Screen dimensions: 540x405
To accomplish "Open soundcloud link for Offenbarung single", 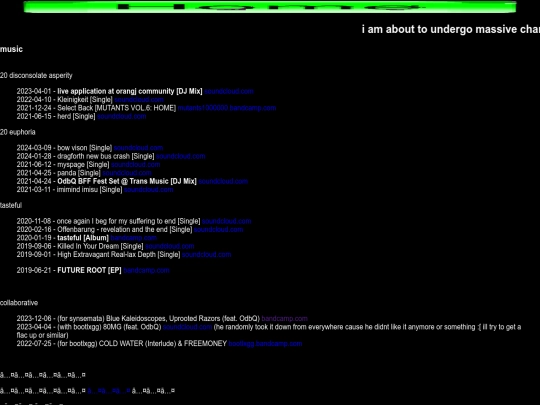I will [219, 229].
